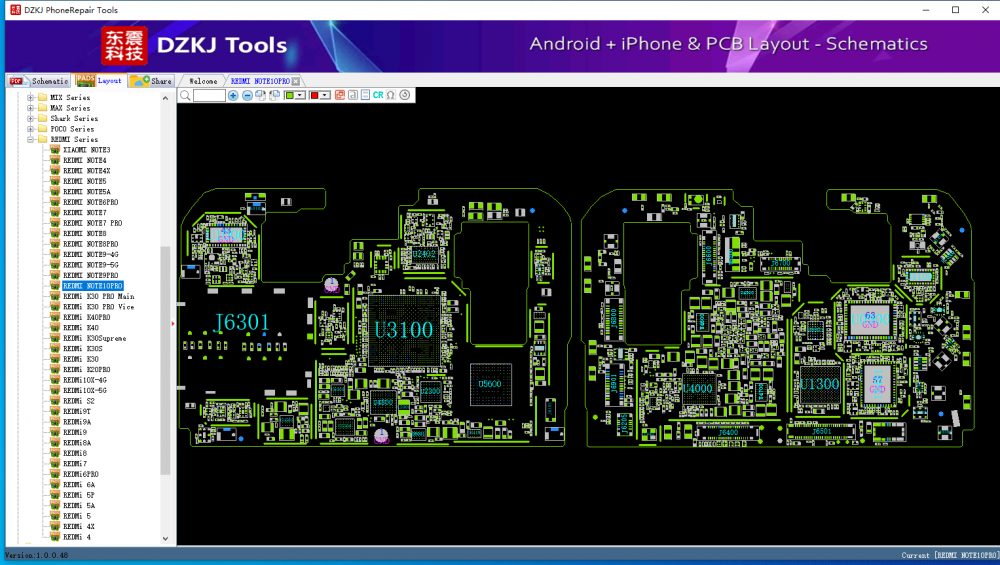The width and height of the screenshot is (1000, 565).
Task: Click the magnifier search icon in toolbar
Action: 185,96
